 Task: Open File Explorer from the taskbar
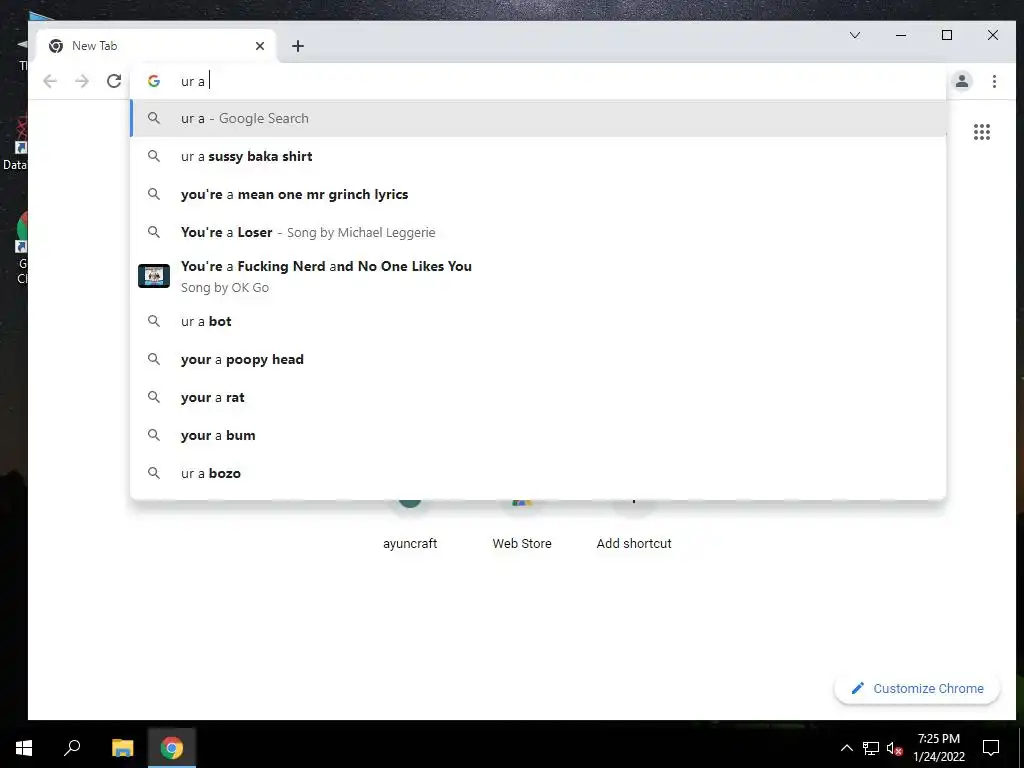pos(122,748)
